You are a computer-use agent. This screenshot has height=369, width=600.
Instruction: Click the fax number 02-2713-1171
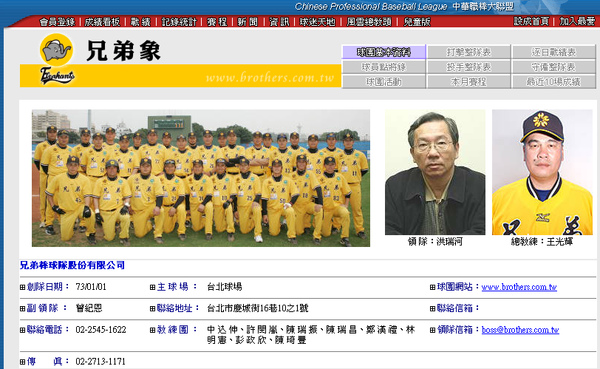pyautogui.click(x=101, y=361)
